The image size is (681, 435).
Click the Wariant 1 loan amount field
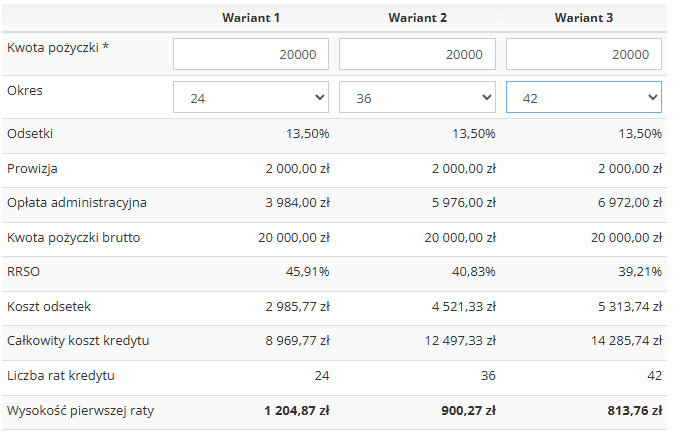point(251,54)
